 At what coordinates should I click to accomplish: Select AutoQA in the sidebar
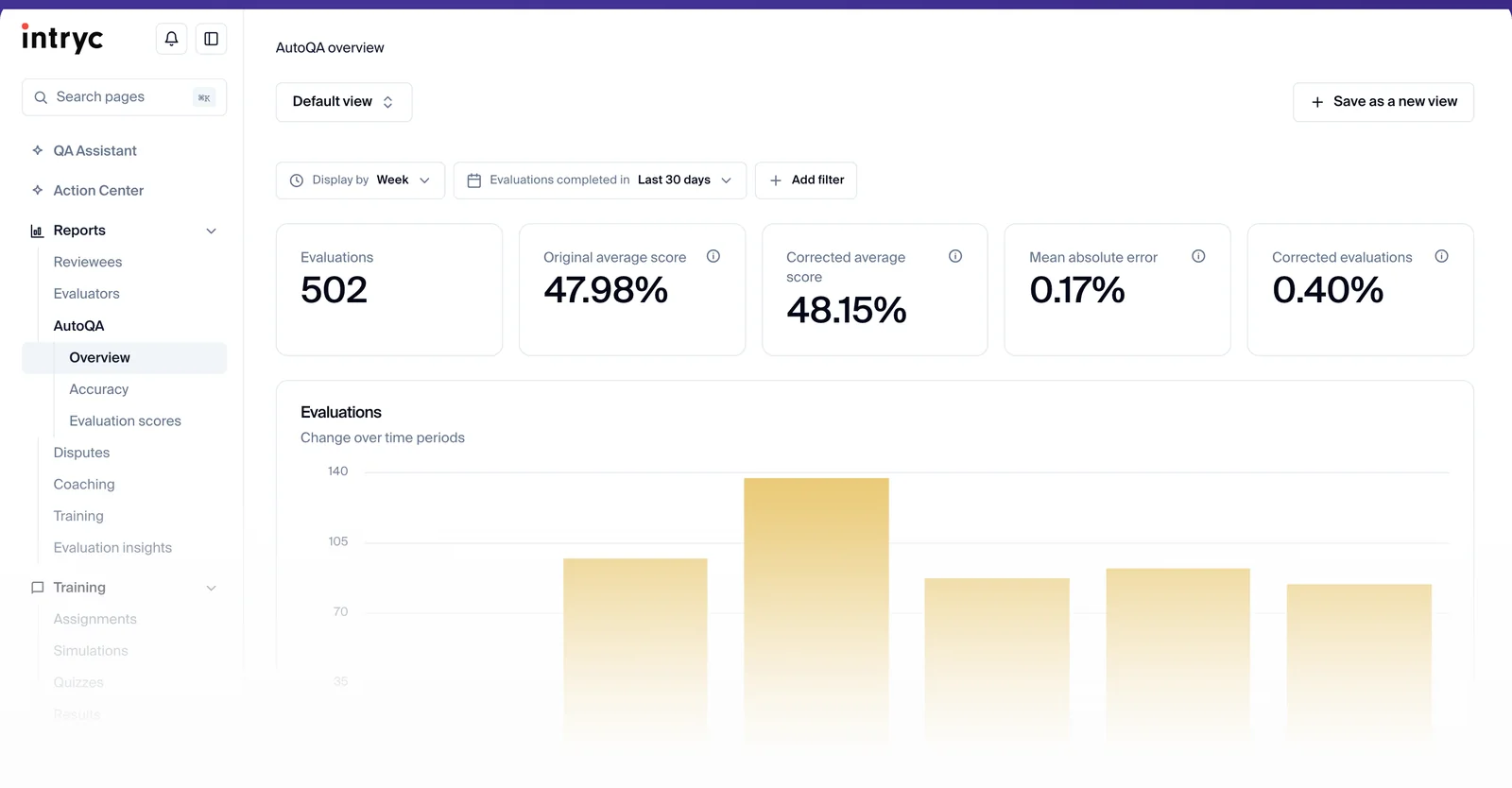[79, 326]
